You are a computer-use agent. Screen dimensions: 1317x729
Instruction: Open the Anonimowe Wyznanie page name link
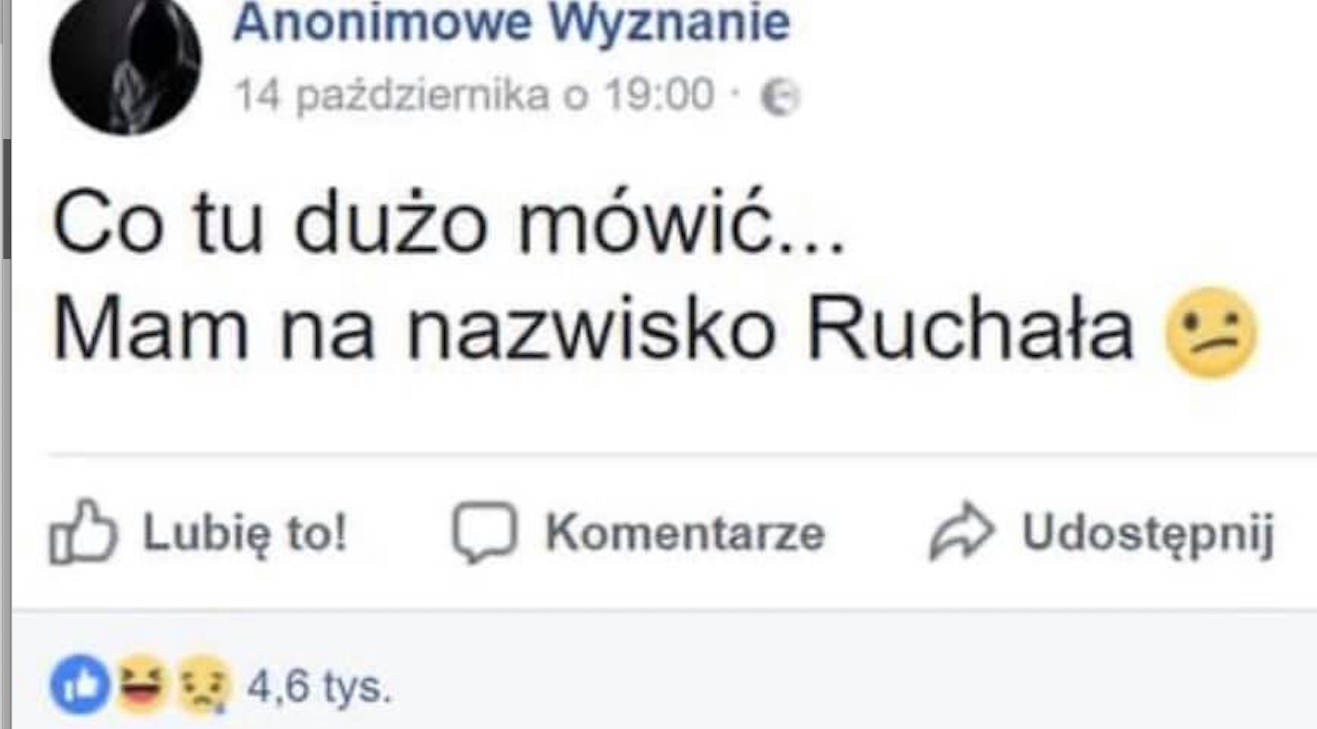511,23
